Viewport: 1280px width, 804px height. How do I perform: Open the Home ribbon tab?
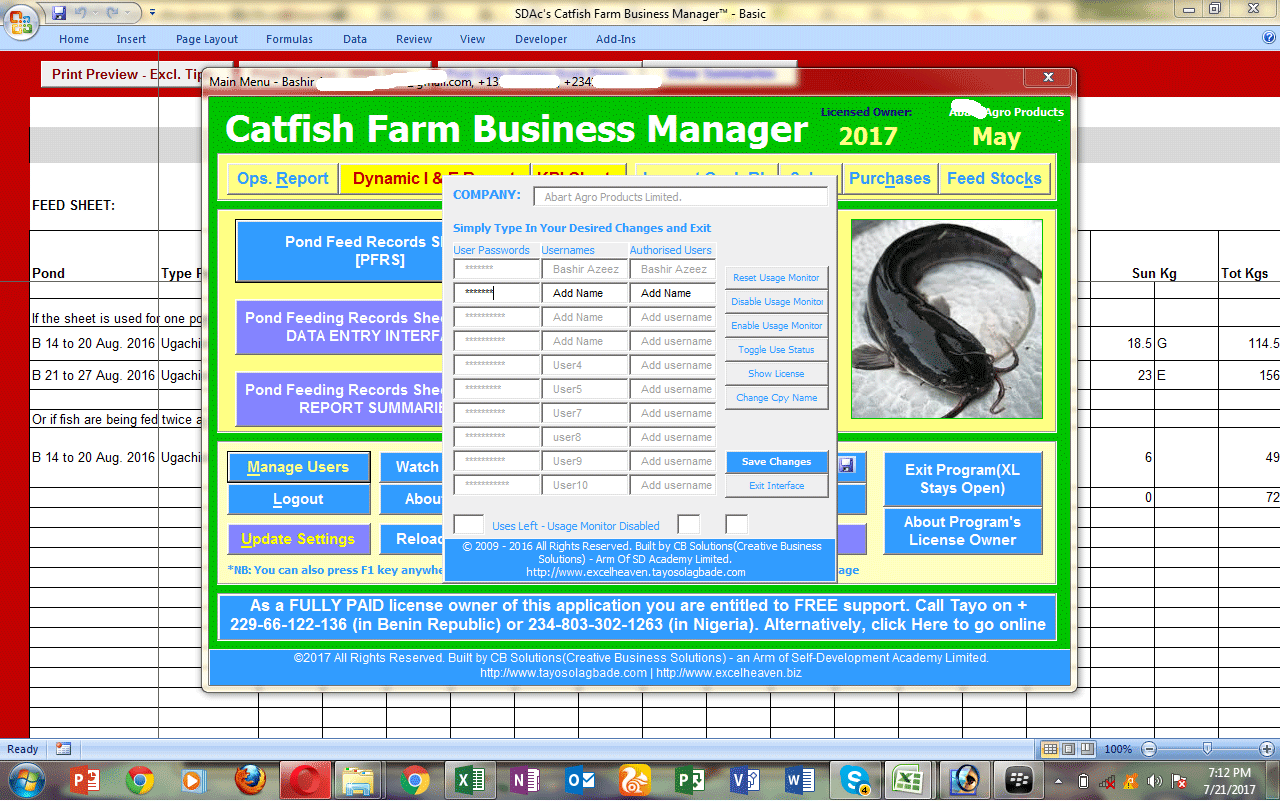pos(74,39)
